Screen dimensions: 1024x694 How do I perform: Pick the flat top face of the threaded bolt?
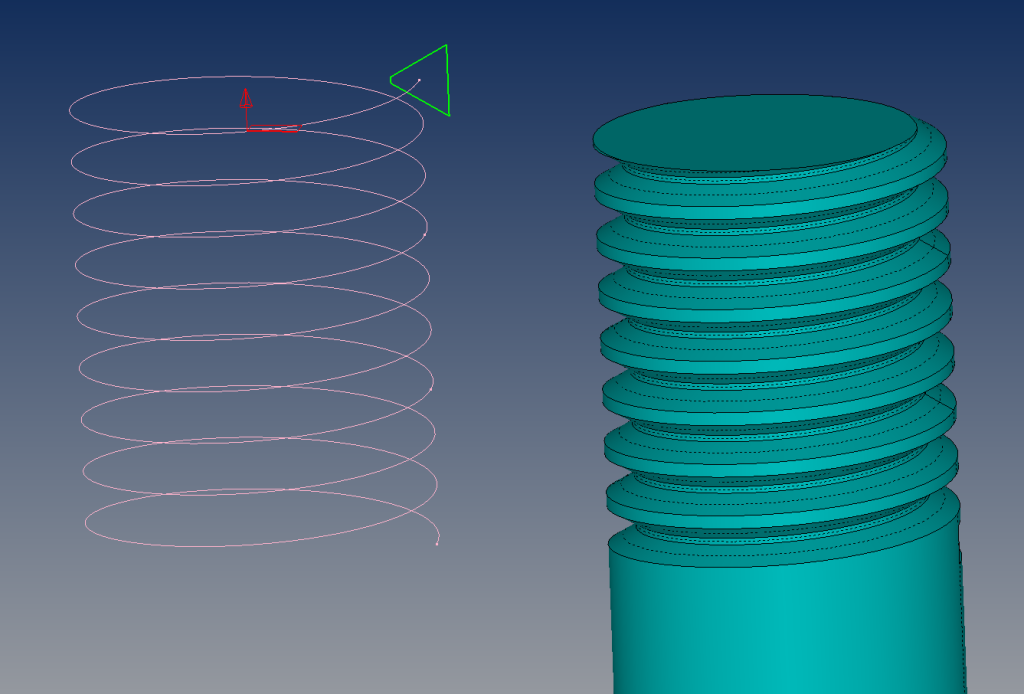click(755, 133)
